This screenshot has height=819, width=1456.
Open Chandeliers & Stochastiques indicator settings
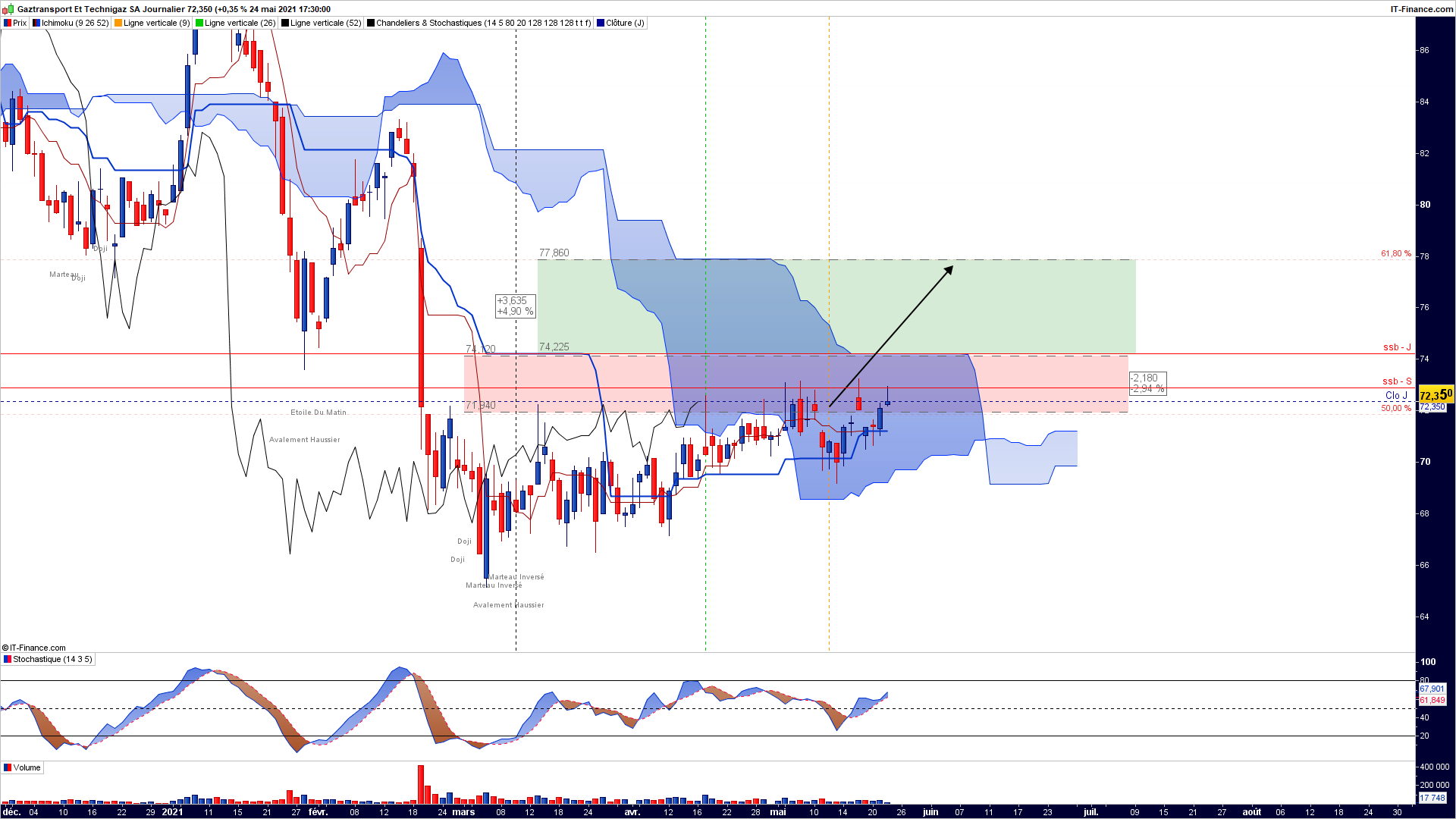pos(479,23)
